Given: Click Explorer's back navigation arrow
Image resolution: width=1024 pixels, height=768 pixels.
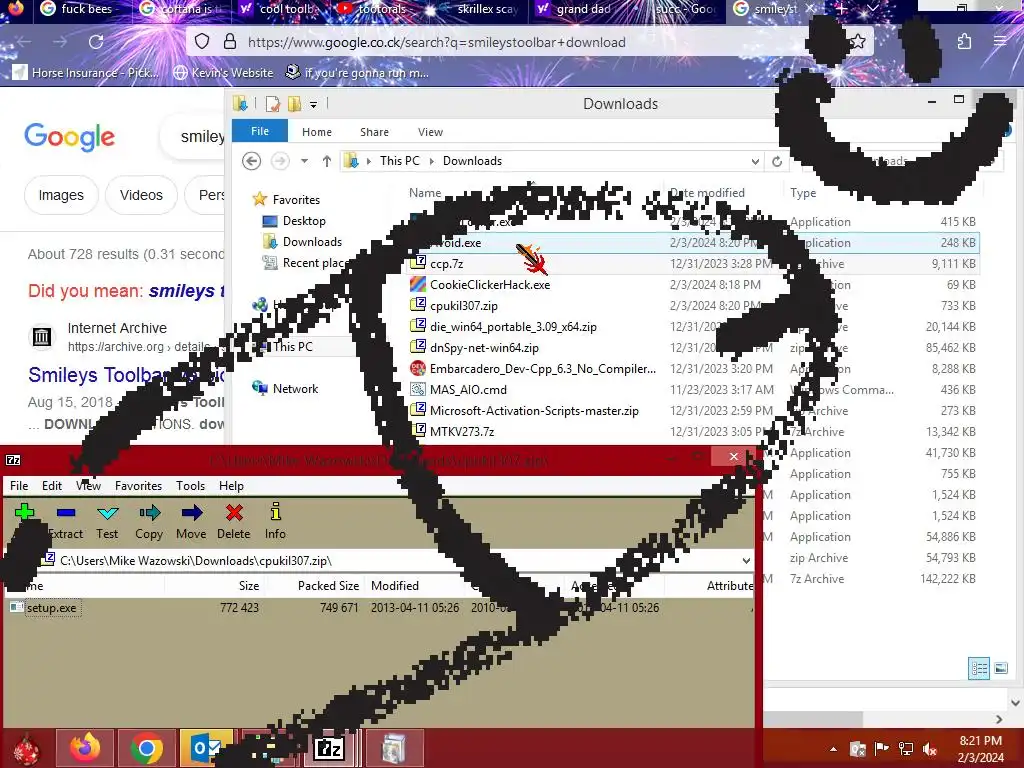Looking at the screenshot, I should point(251,161).
